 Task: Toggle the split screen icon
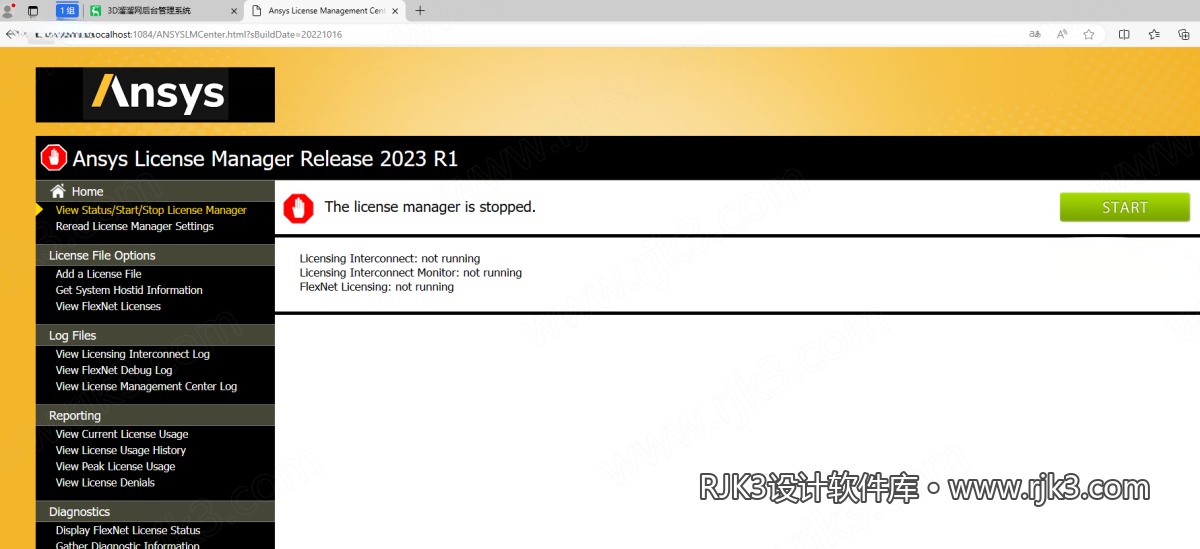(1124, 34)
